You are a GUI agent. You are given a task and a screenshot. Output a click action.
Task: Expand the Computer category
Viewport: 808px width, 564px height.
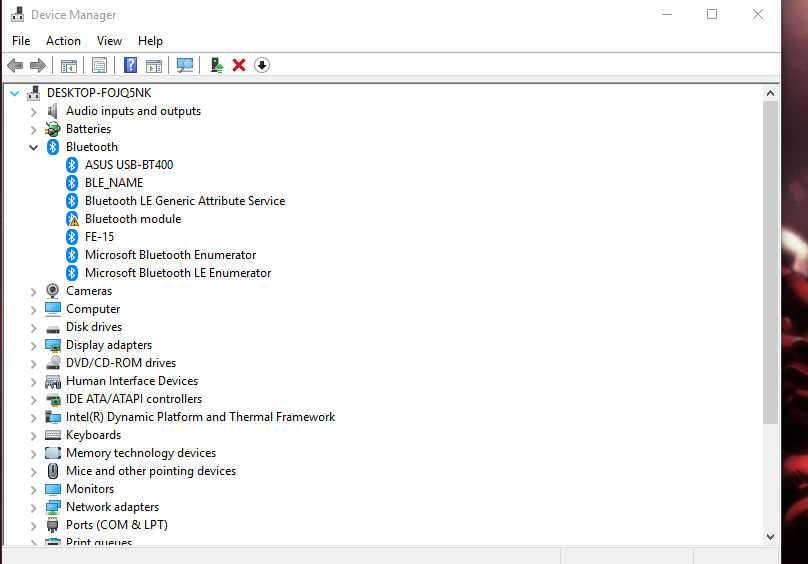pos(33,310)
